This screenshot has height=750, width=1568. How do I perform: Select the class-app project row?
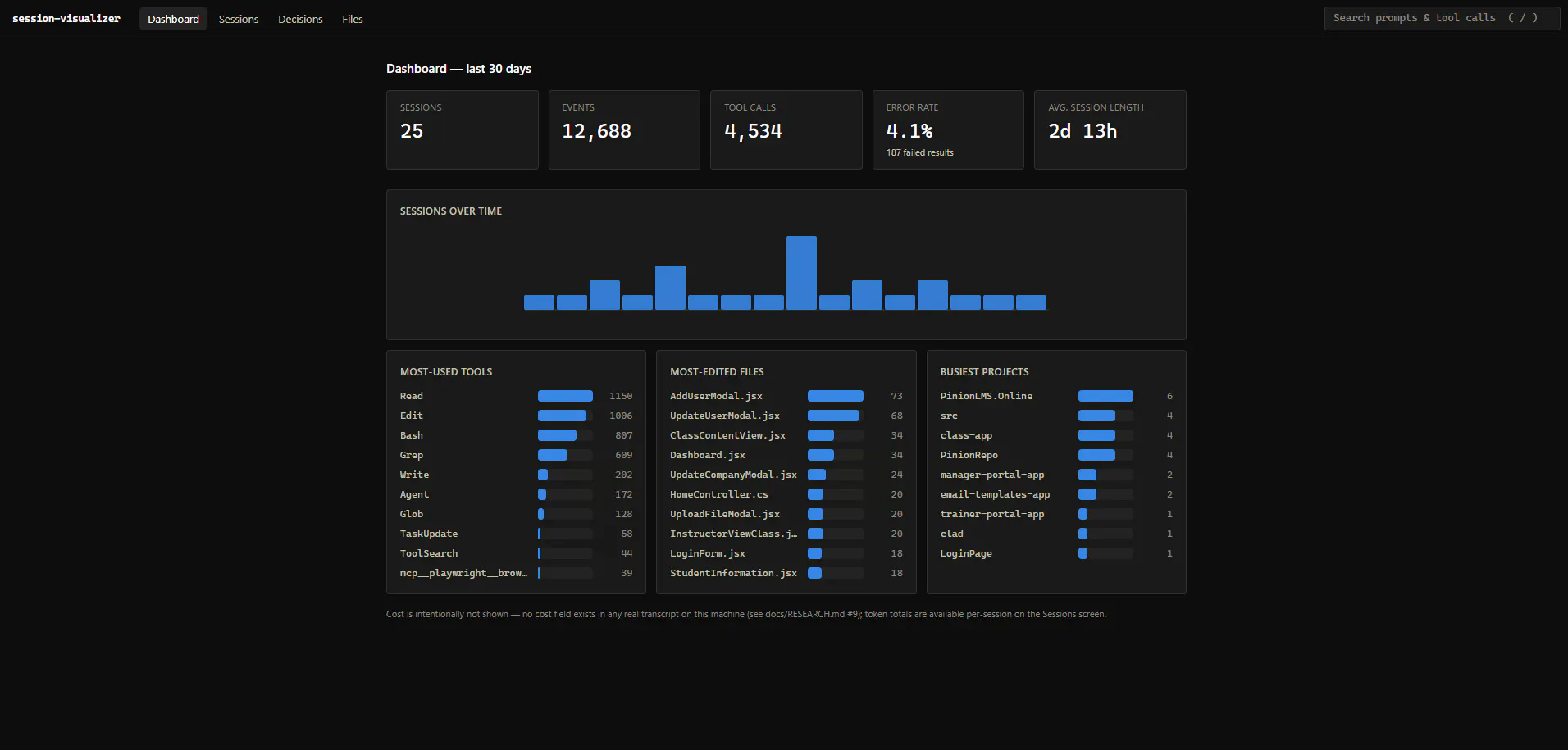(x=1056, y=435)
